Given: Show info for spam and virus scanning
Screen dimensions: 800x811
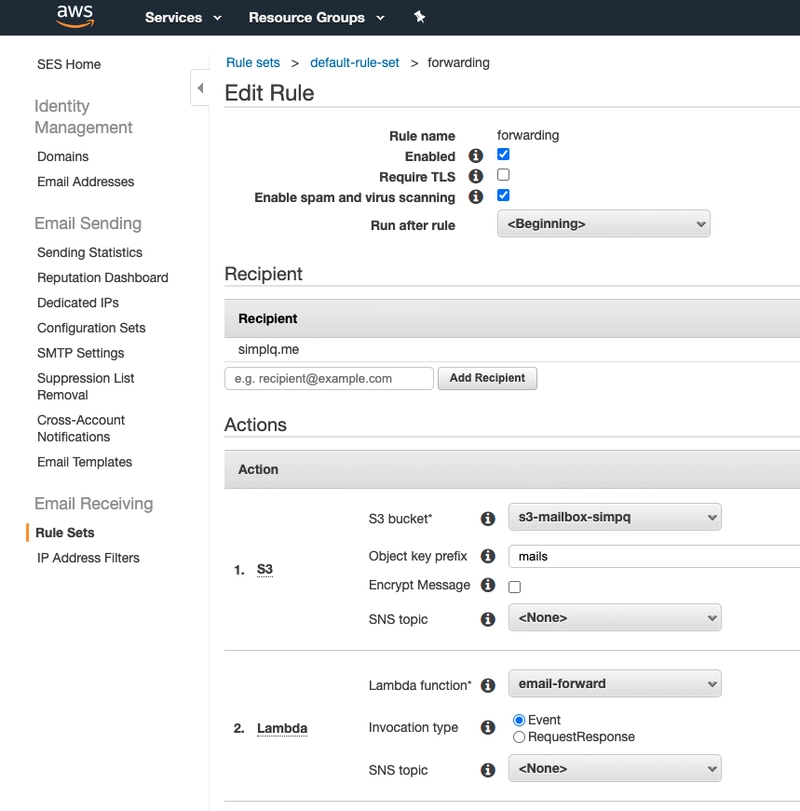Looking at the screenshot, I should point(476,197).
